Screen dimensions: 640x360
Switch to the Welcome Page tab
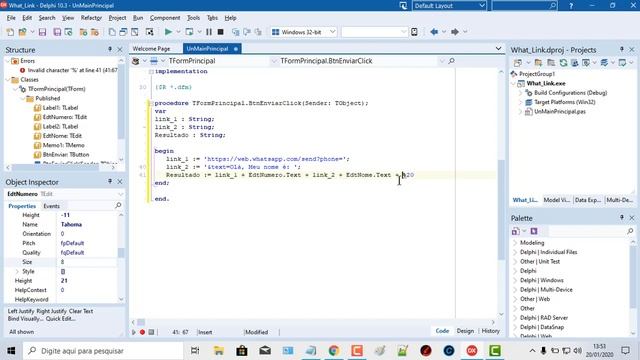tap(151, 49)
